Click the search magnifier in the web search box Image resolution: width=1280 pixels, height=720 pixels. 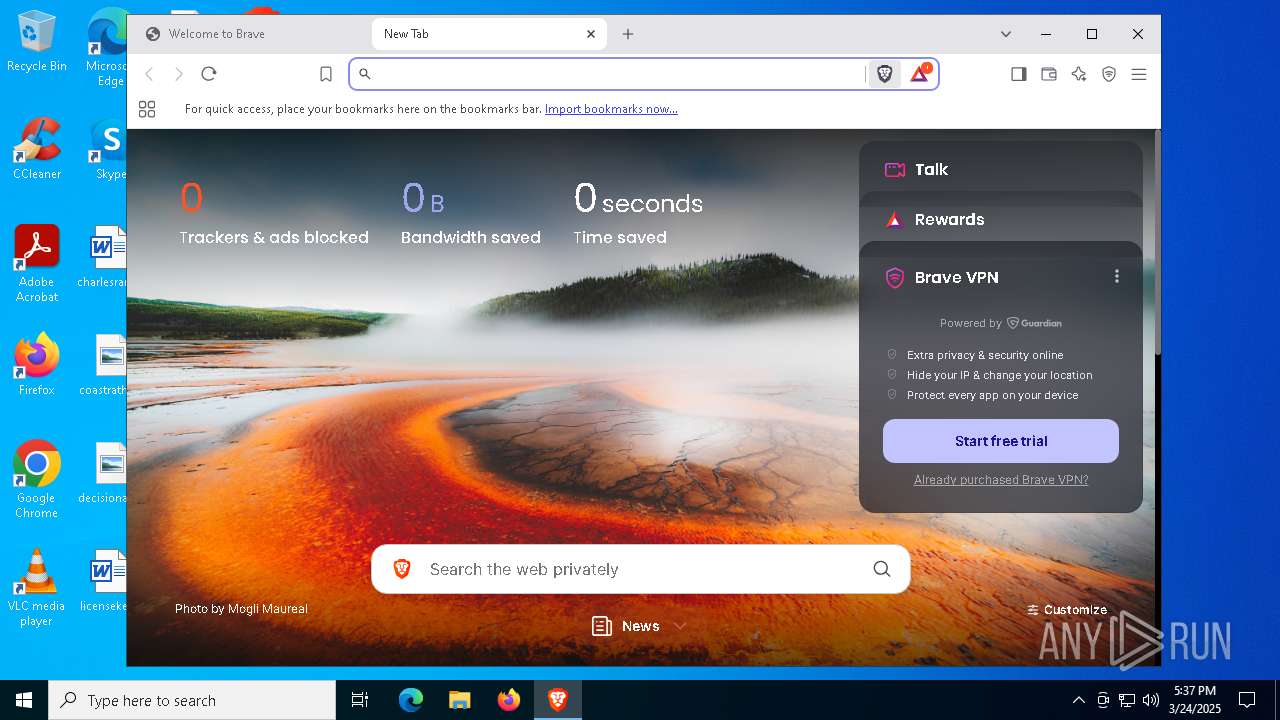pyautogui.click(x=882, y=569)
